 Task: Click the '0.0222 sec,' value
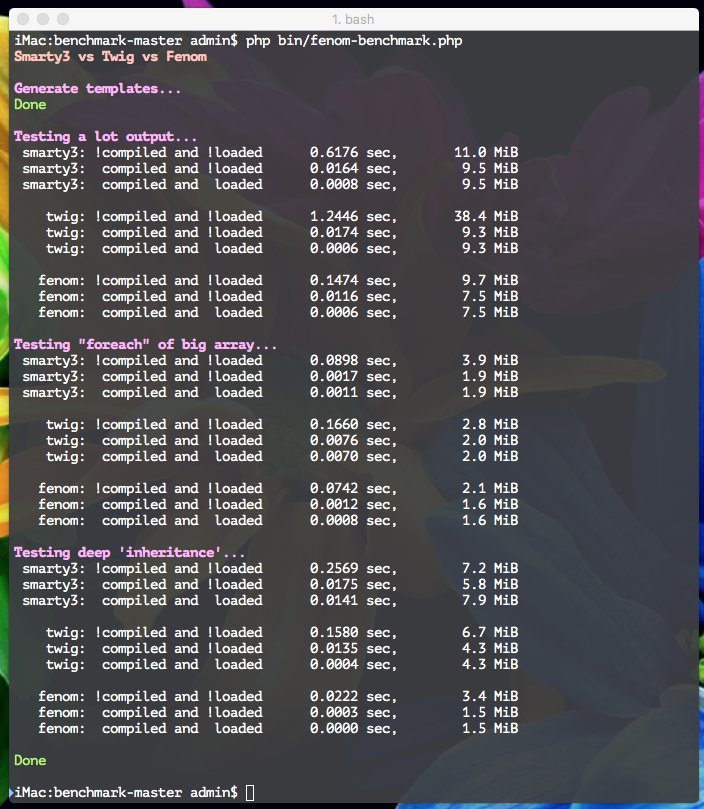click(x=353, y=697)
